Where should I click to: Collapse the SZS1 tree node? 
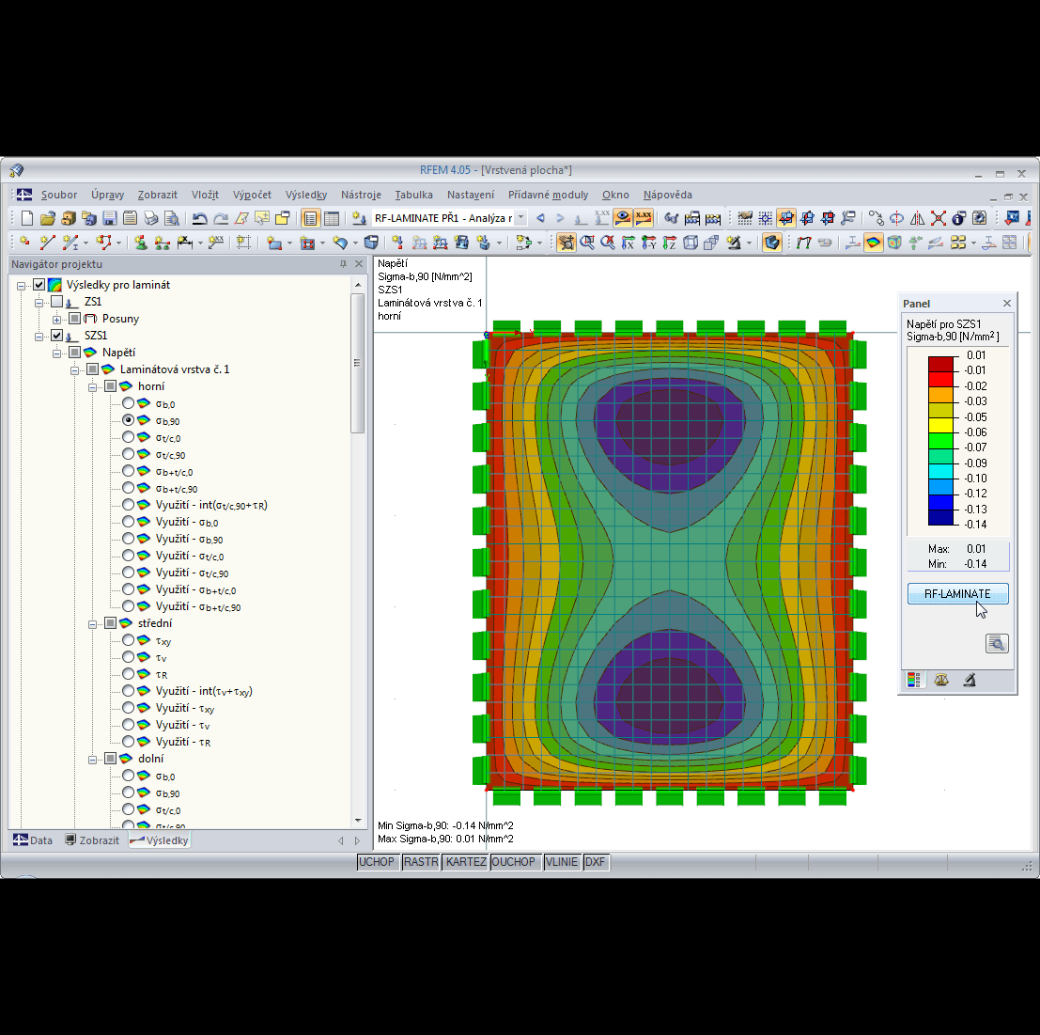coord(39,336)
